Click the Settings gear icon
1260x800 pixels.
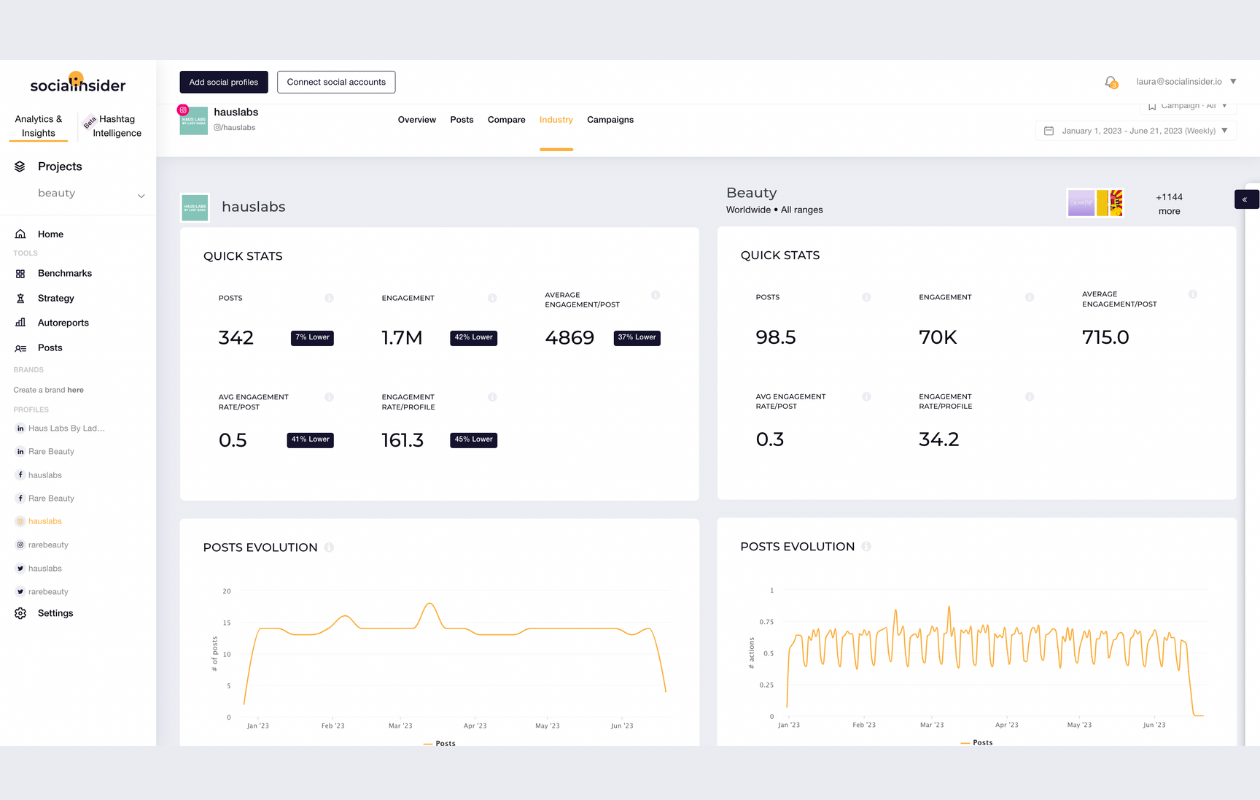pos(20,613)
